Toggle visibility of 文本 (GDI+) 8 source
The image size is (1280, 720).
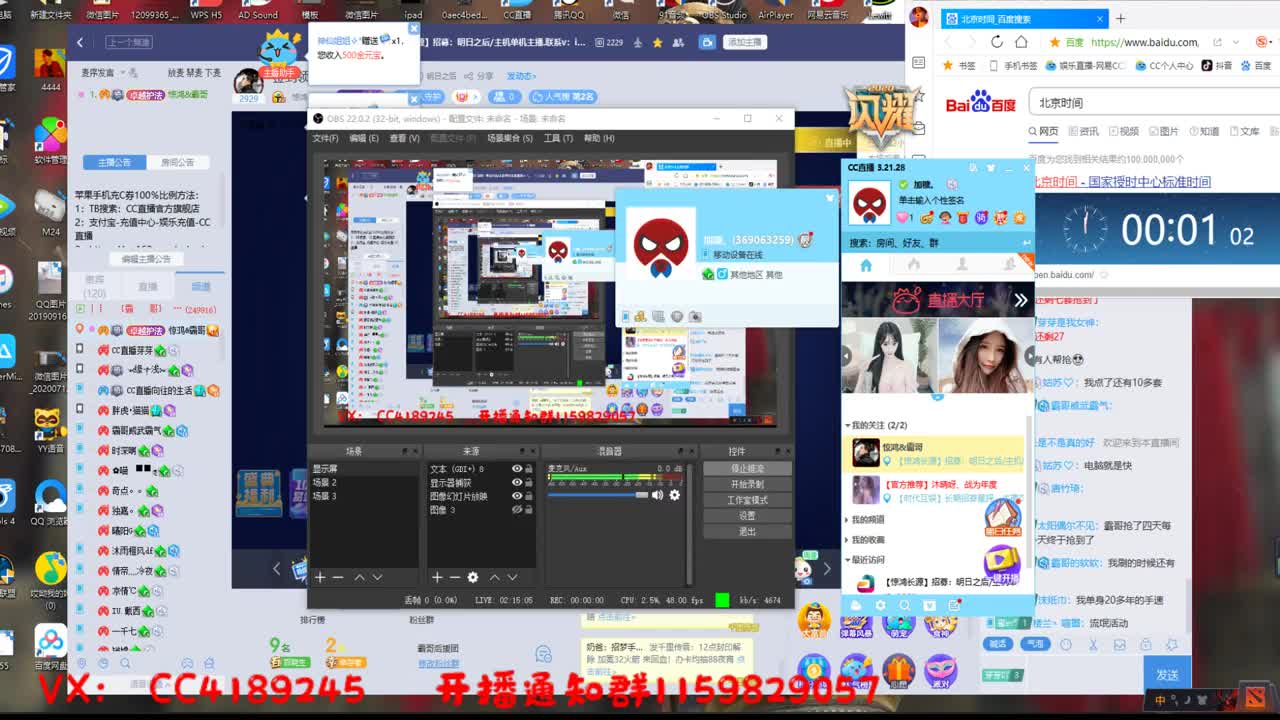(x=517, y=469)
